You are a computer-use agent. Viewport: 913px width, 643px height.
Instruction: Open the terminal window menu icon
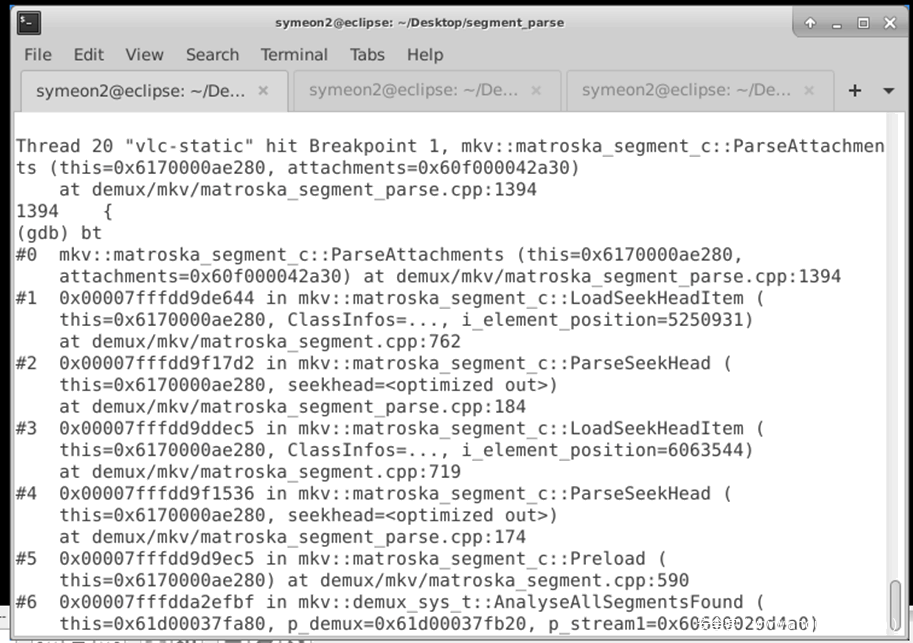(29, 22)
